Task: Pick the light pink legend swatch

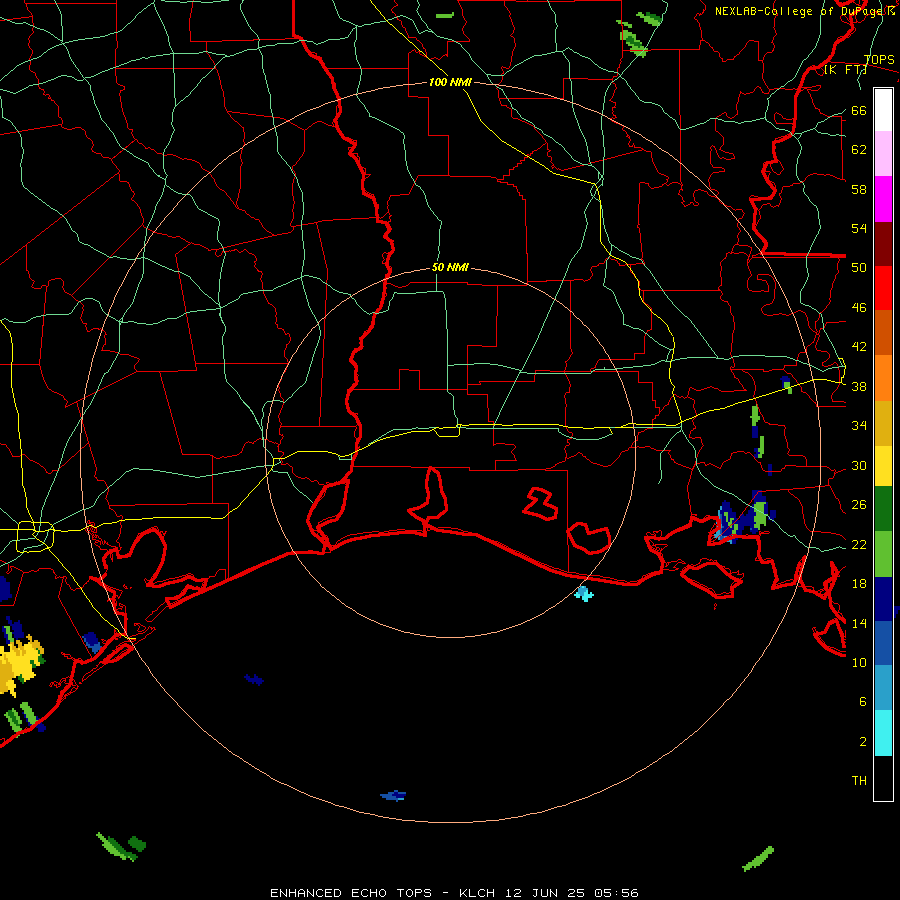Action: pos(883,153)
